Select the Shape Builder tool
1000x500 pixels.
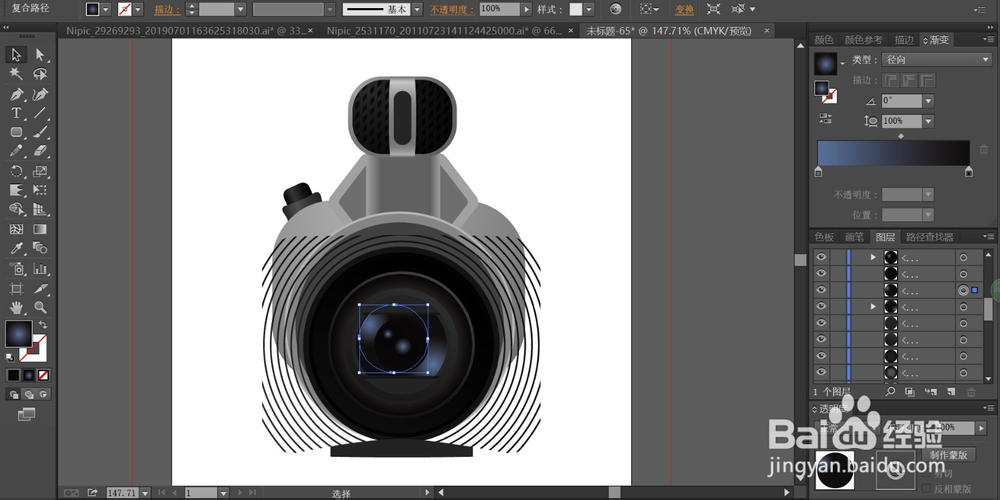(x=17, y=209)
